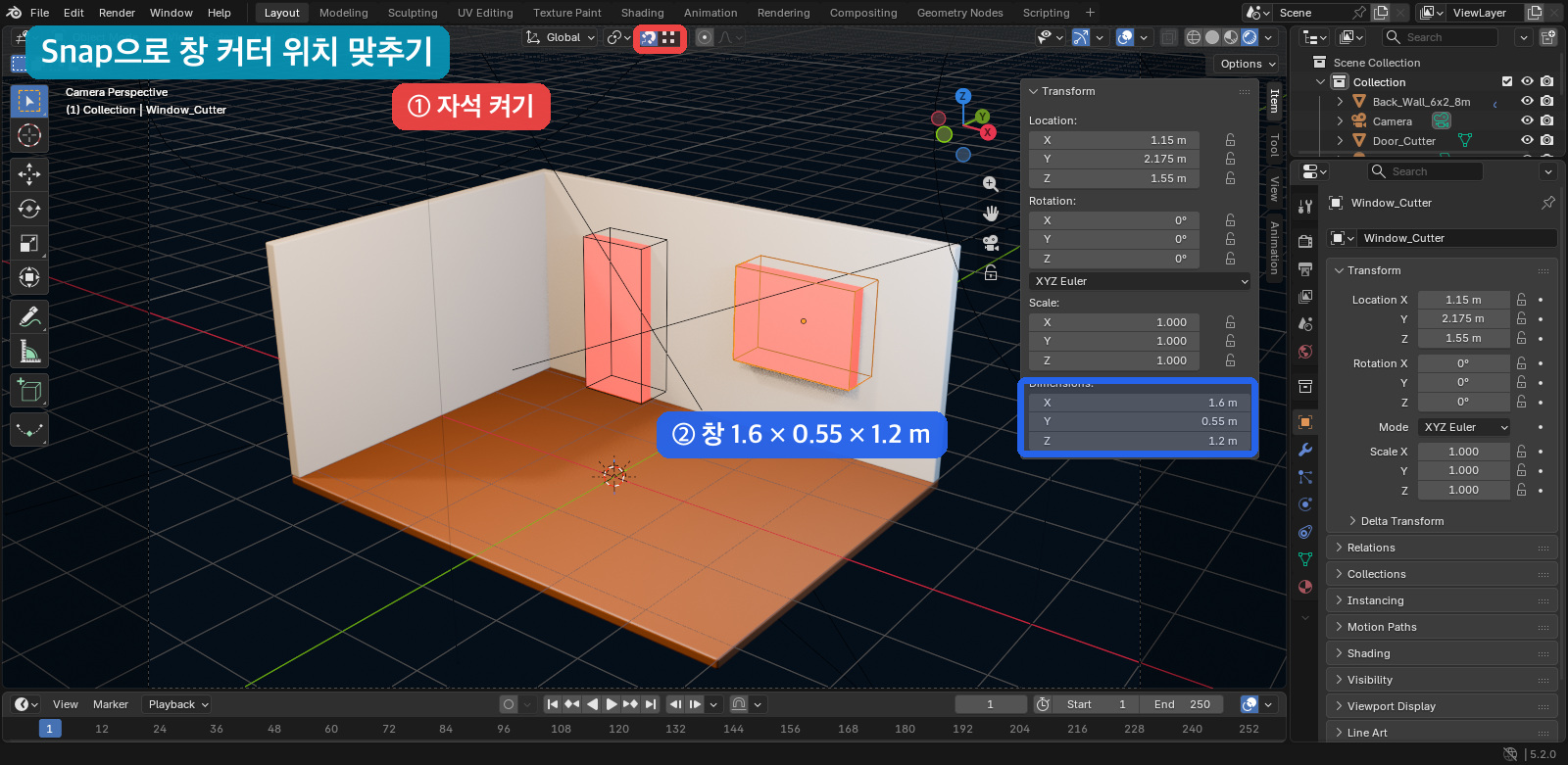Open the Playback dropdown in timeline
1568x765 pixels.
pos(176,704)
